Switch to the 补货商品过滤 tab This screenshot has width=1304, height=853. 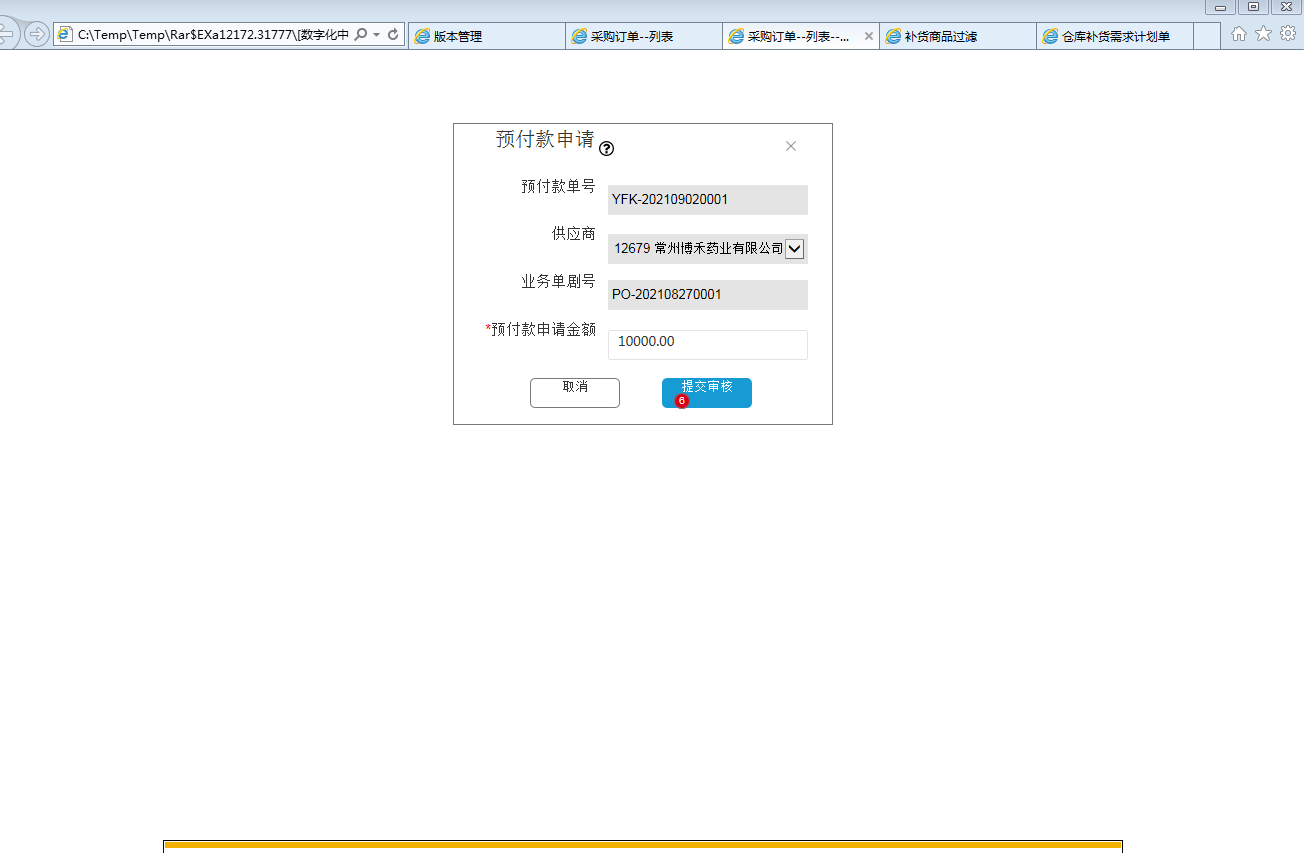958,36
